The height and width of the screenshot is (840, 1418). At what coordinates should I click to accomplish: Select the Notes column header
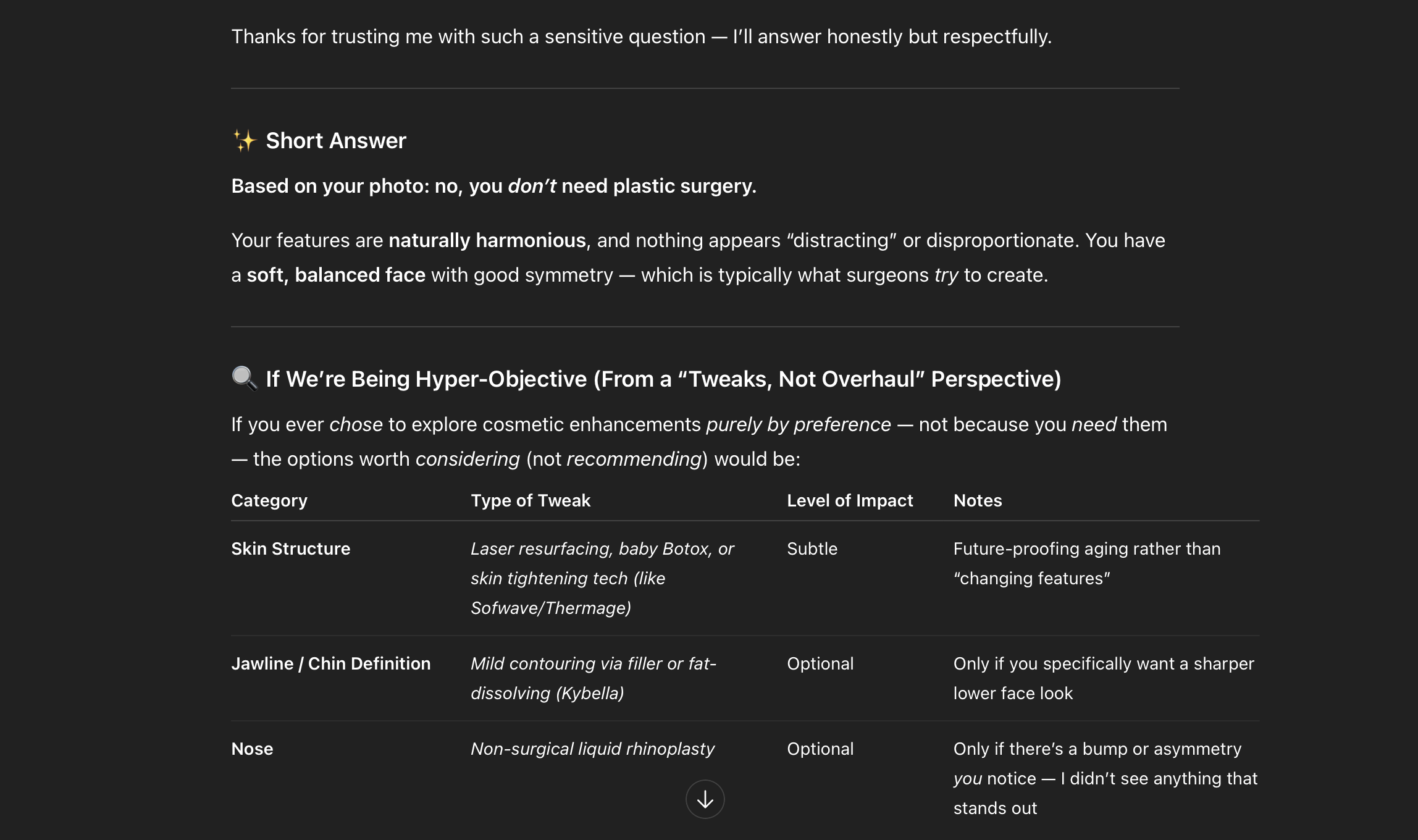point(977,500)
